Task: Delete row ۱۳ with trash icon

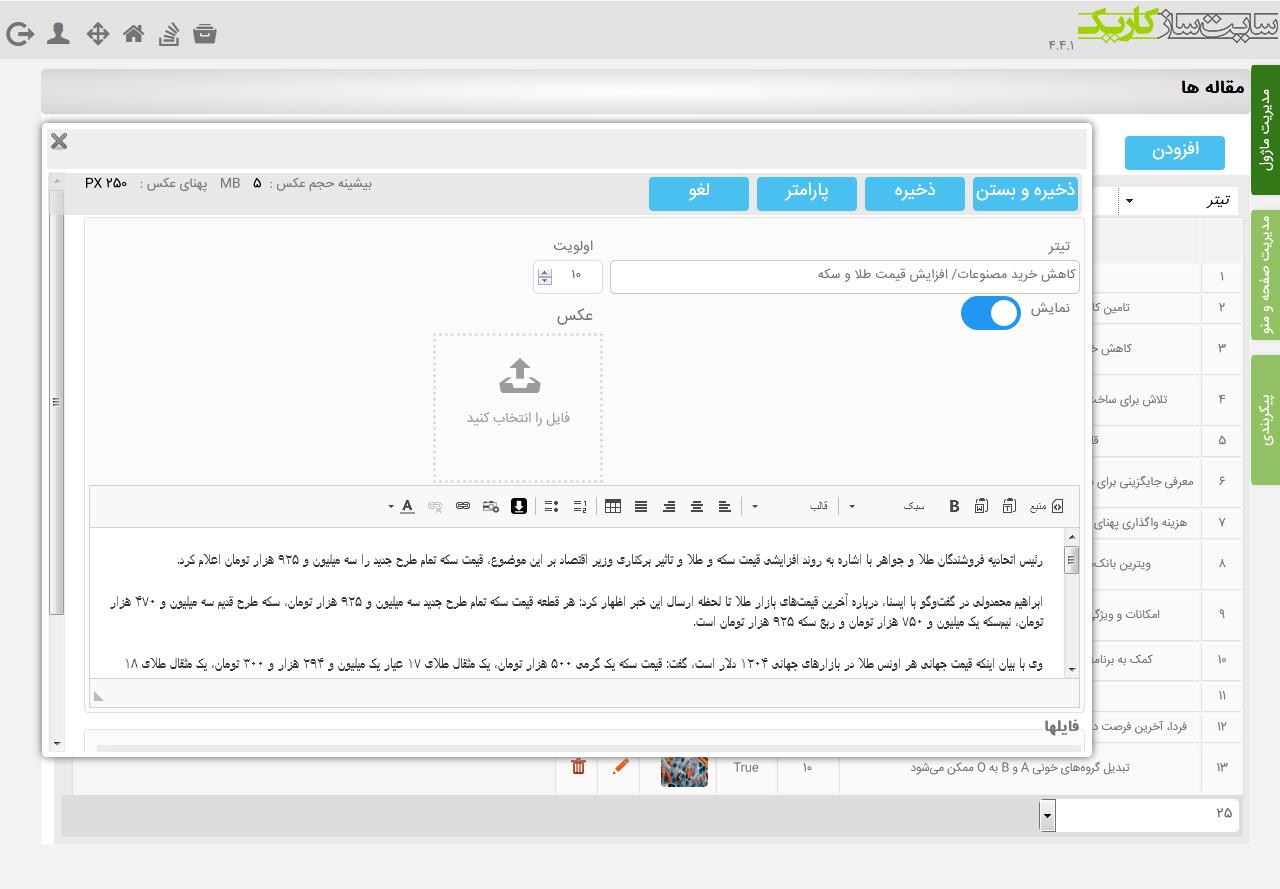Action: [578, 767]
